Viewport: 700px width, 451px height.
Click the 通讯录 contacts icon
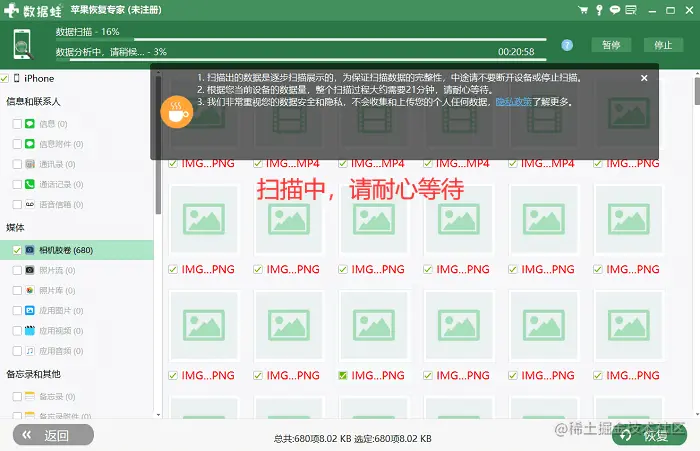pyautogui.click(x=30, y=164)
